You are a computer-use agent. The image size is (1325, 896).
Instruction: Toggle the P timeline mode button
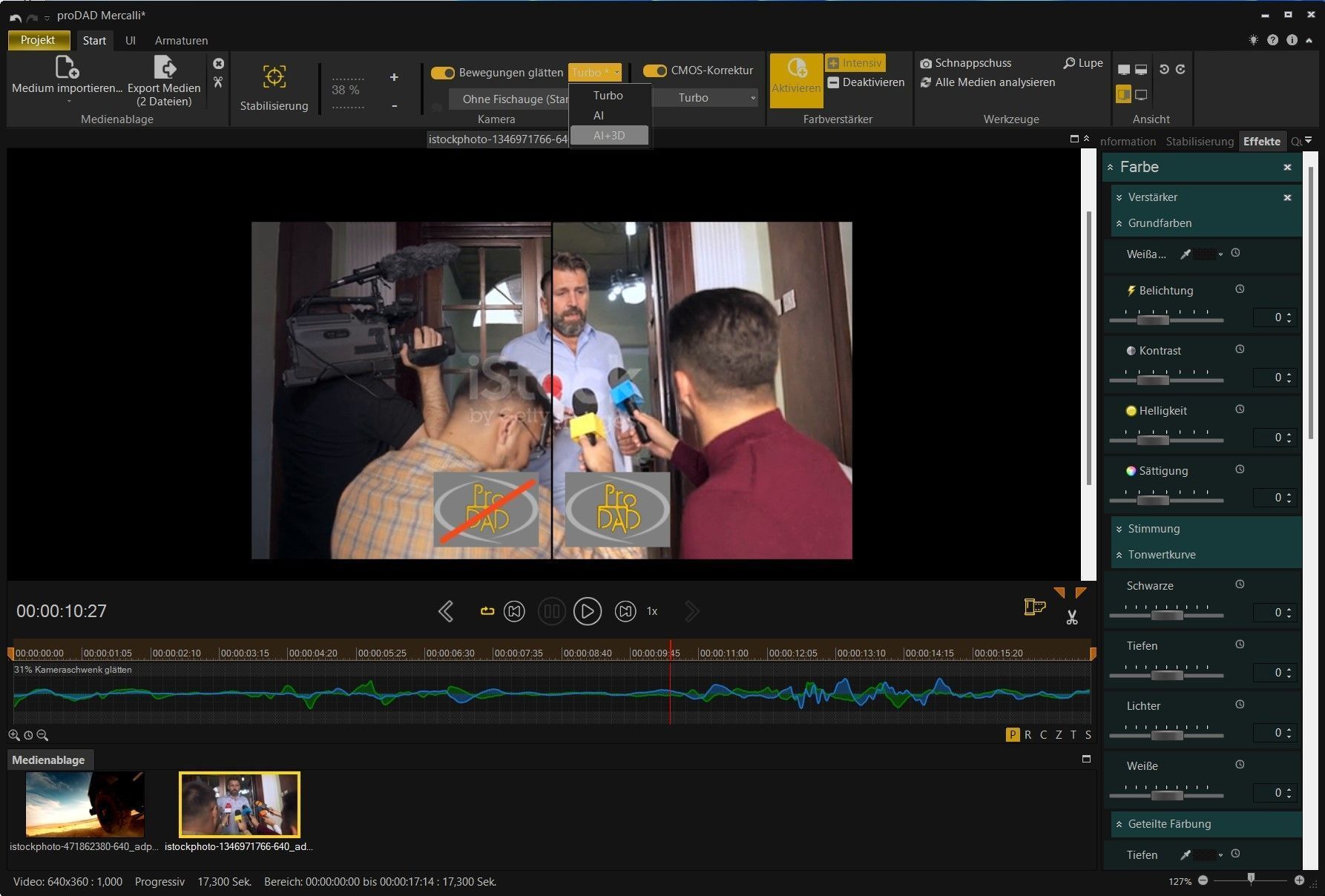click(1012, 734)
